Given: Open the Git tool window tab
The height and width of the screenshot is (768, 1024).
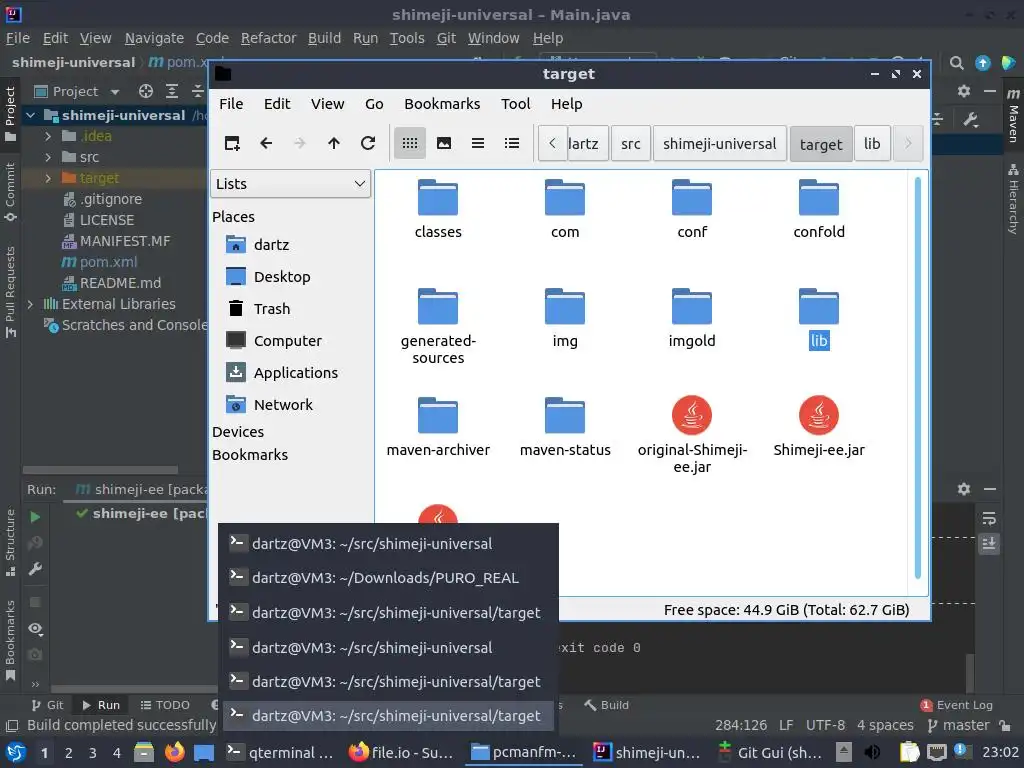Looking at the screenshot, I should click(x=47, y=705).
